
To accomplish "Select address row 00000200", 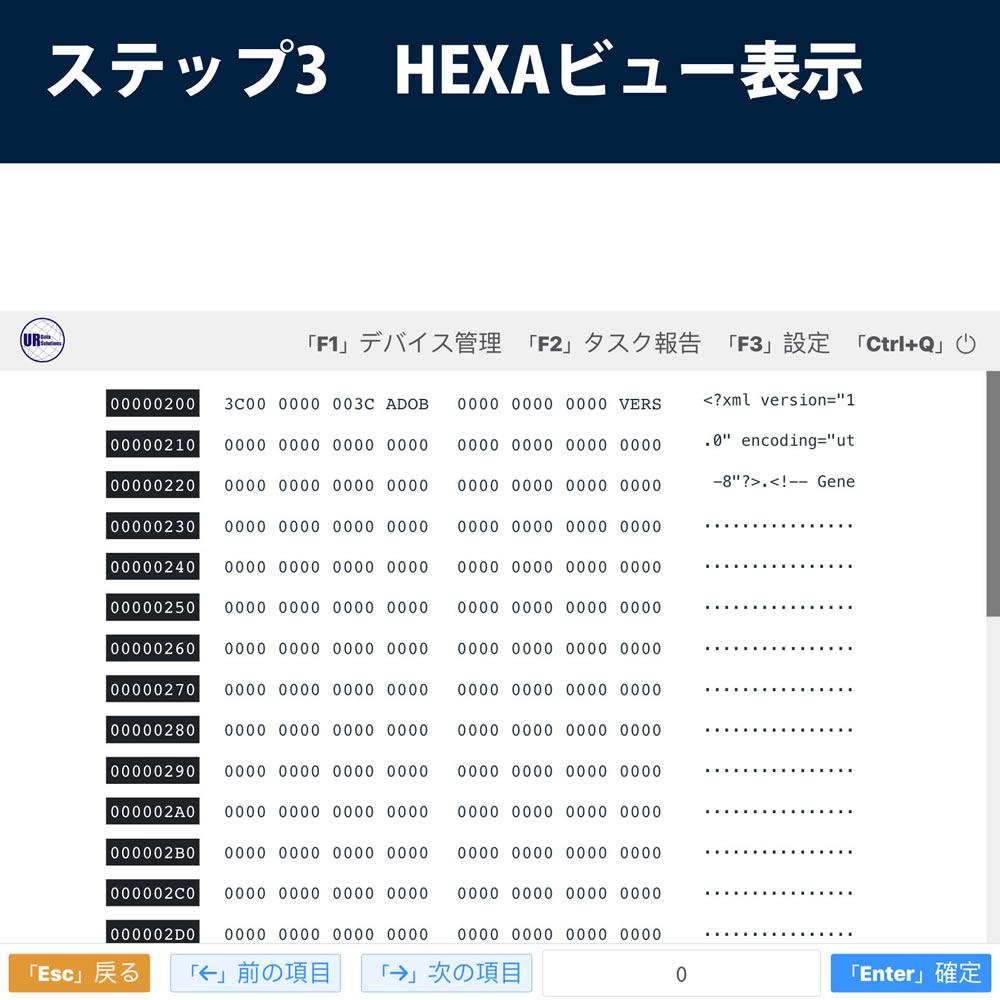I will [153, 404].
